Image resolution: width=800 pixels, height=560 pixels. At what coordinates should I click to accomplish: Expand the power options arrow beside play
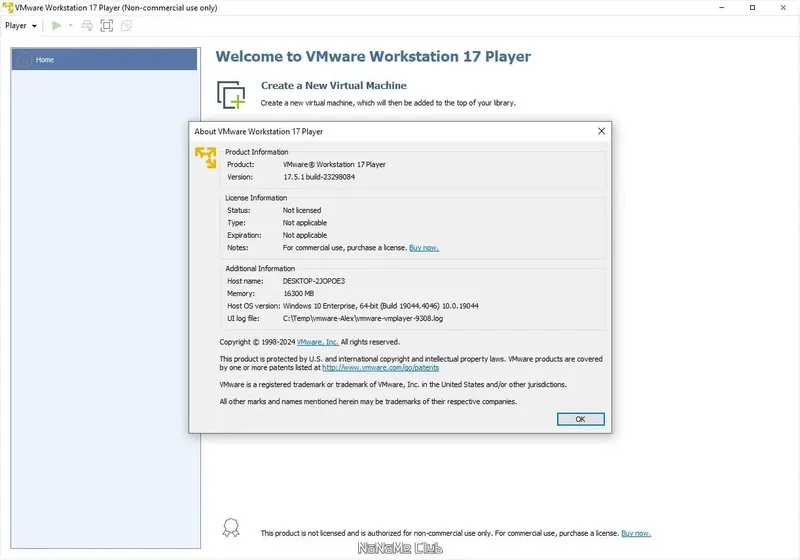click(x=70, y=26)
